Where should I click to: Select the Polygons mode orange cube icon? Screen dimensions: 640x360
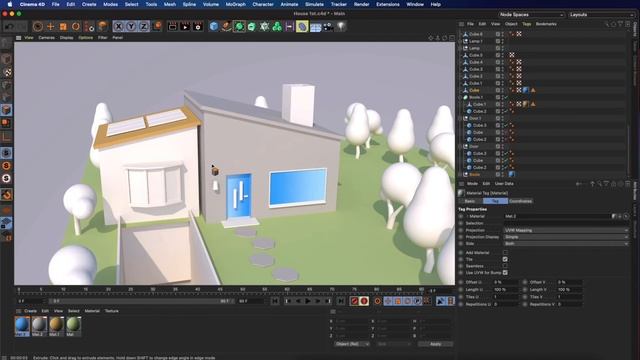7,109
